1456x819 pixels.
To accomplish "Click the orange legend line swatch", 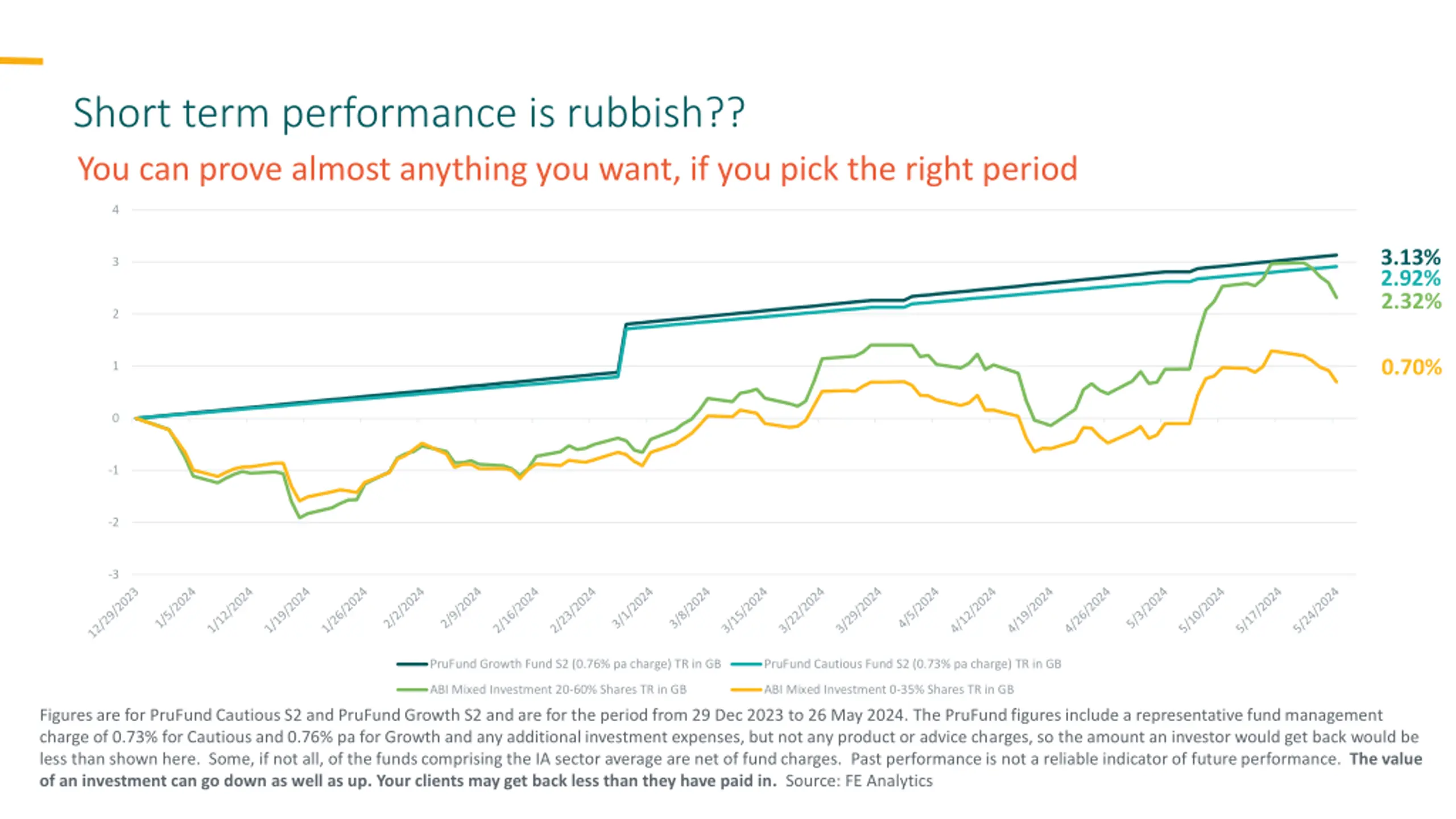I will click(x=746, y=690).
